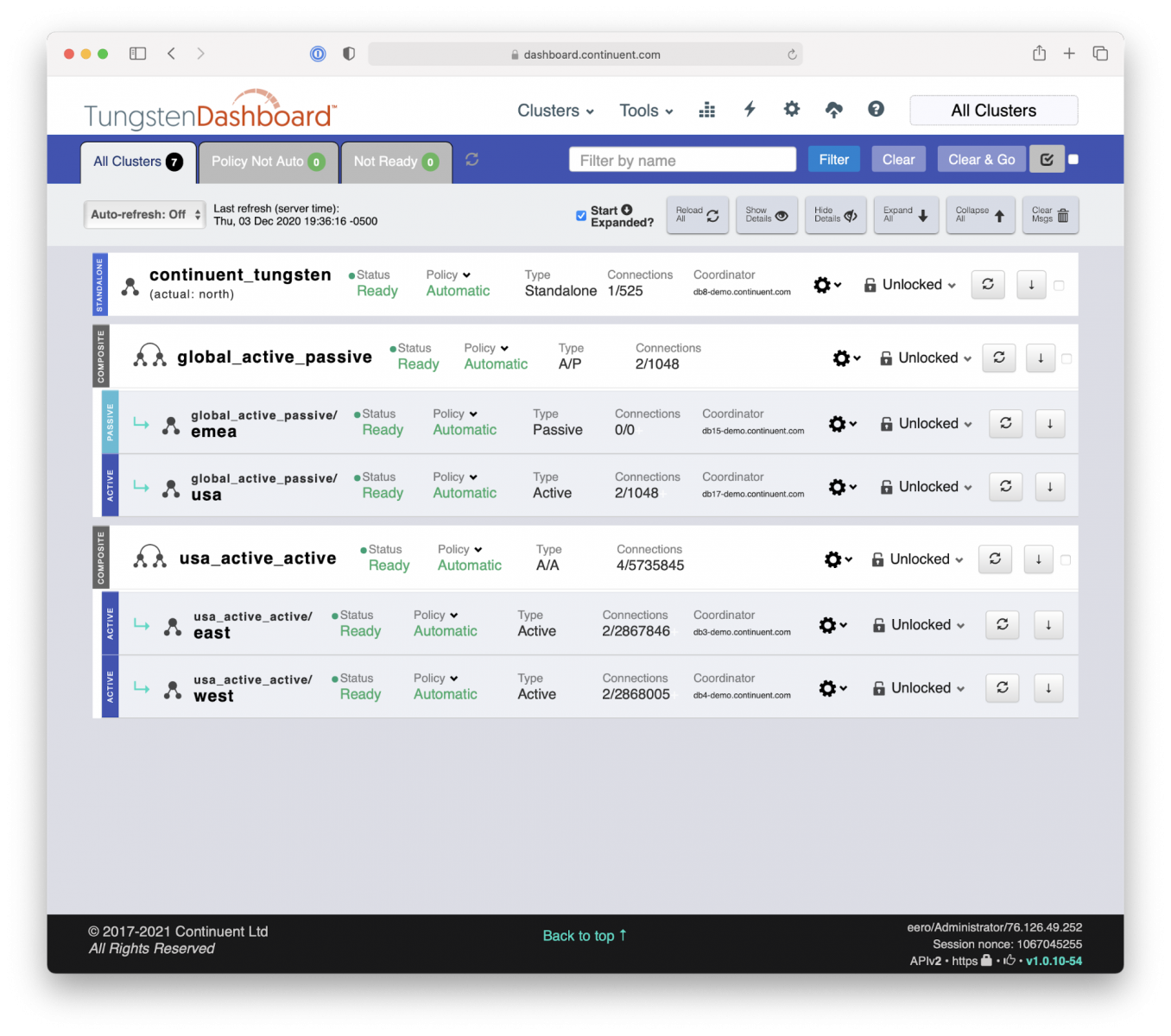
Task: Open Policy dropdown on usa_active_active/west row
Action: click(435, 678)
